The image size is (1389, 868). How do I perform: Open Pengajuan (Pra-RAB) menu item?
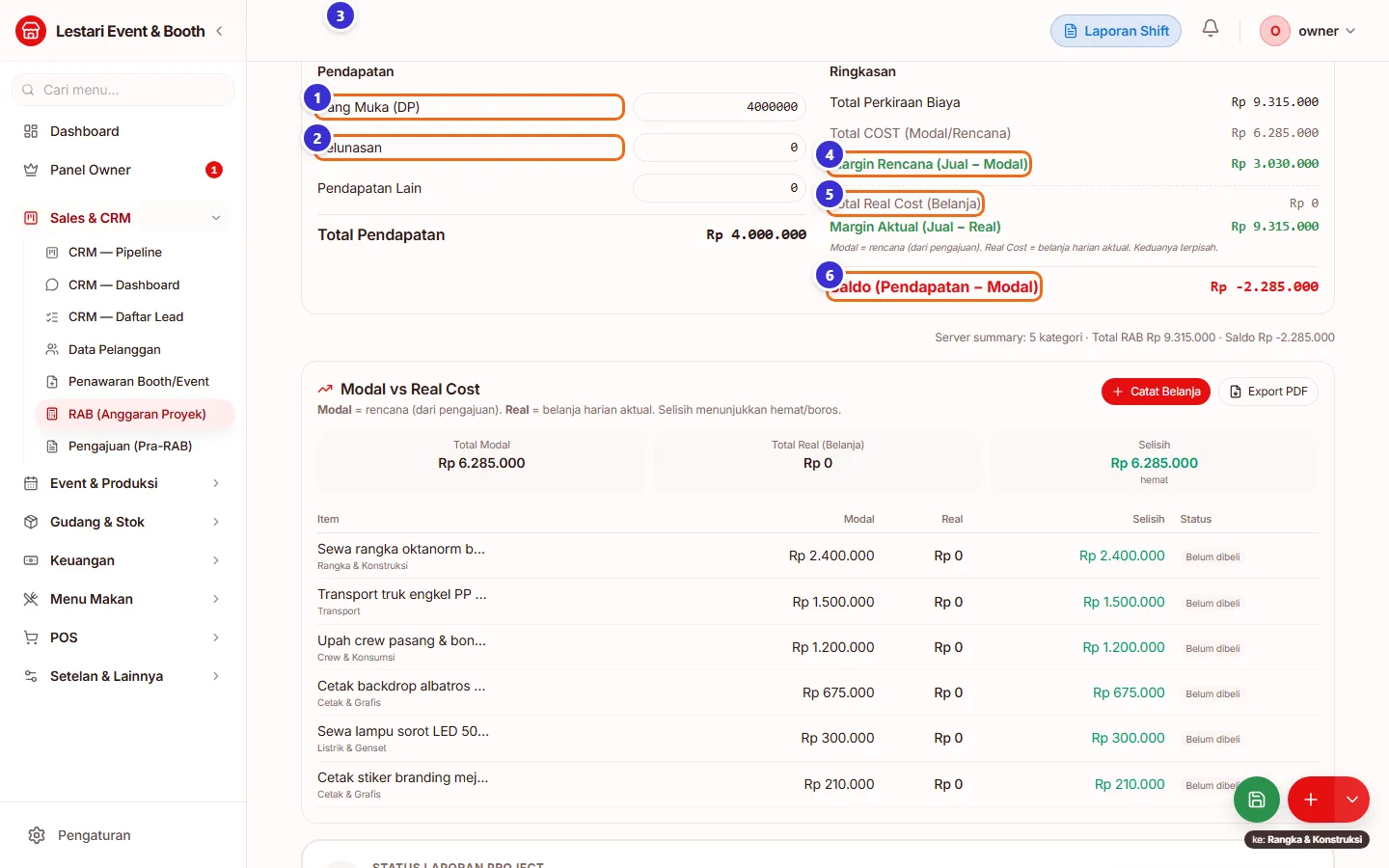pos(135,447)
